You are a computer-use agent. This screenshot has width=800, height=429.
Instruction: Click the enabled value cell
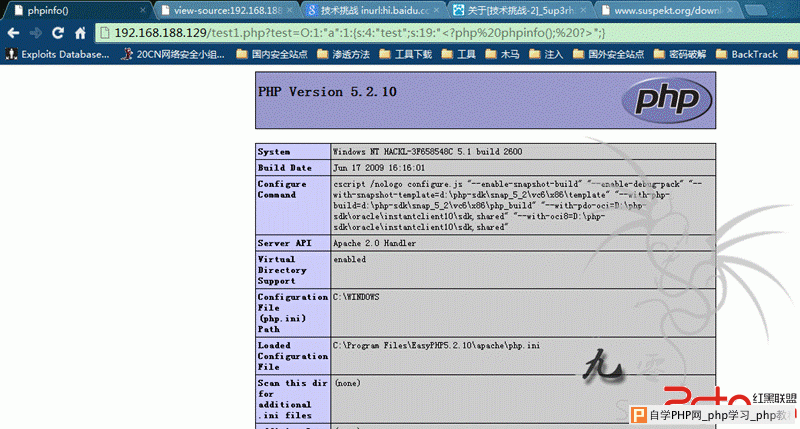point(523,270)
